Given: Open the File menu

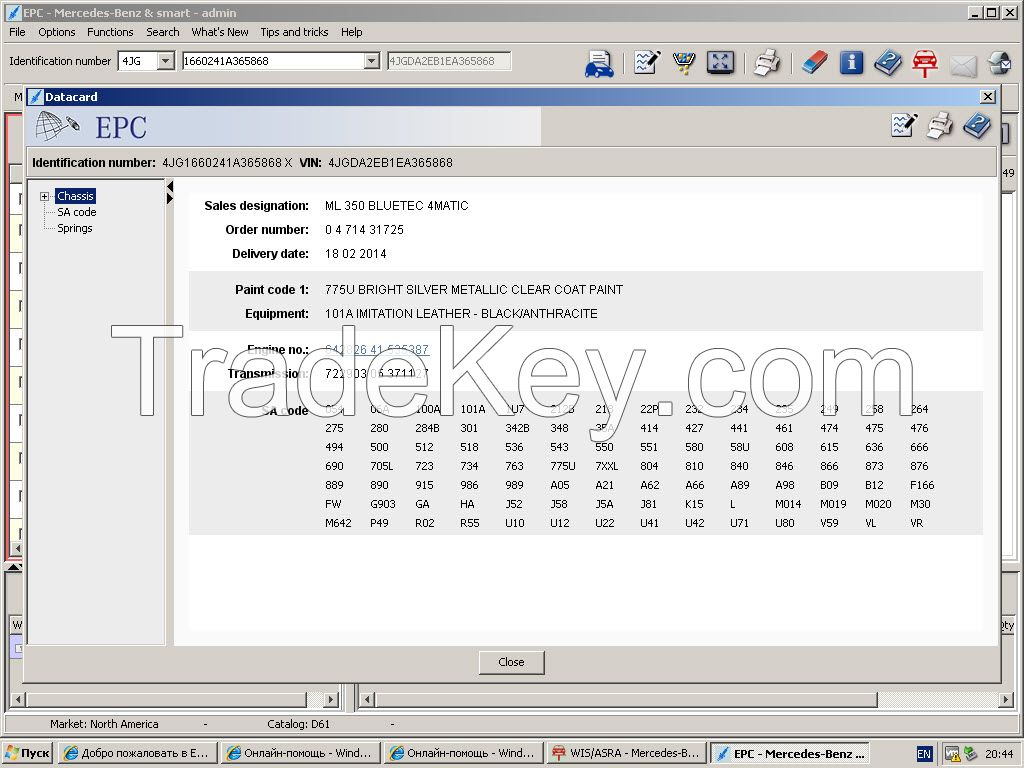Looking at the screenshot, I should coord(17,32).
